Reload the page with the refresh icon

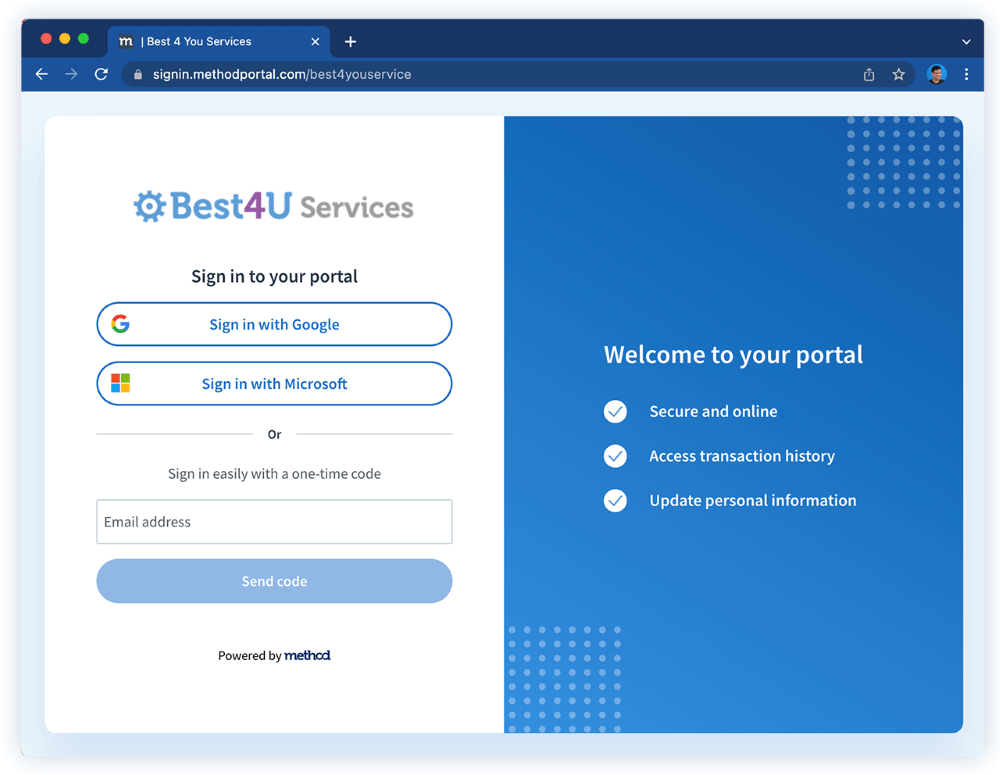(x=101, y=74)
